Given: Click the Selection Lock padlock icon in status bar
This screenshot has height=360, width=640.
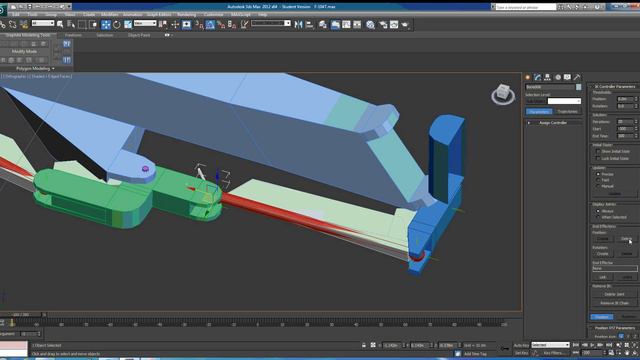Looking at the screenshot, I should [x=364, y=345].
